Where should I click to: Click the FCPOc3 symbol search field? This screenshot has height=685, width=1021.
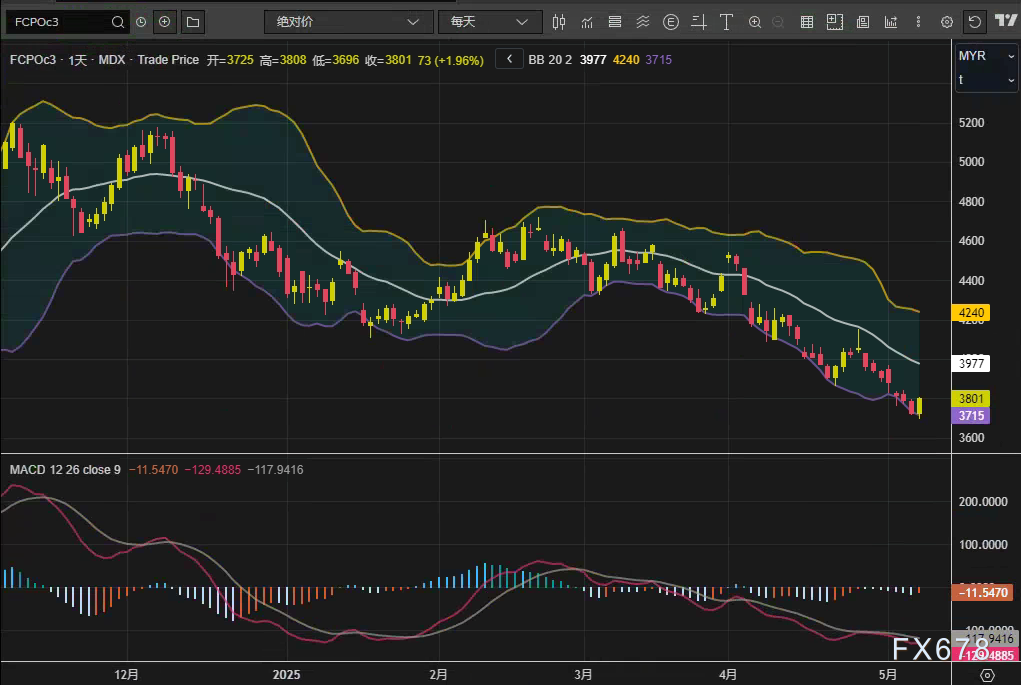tap(60, 21)
